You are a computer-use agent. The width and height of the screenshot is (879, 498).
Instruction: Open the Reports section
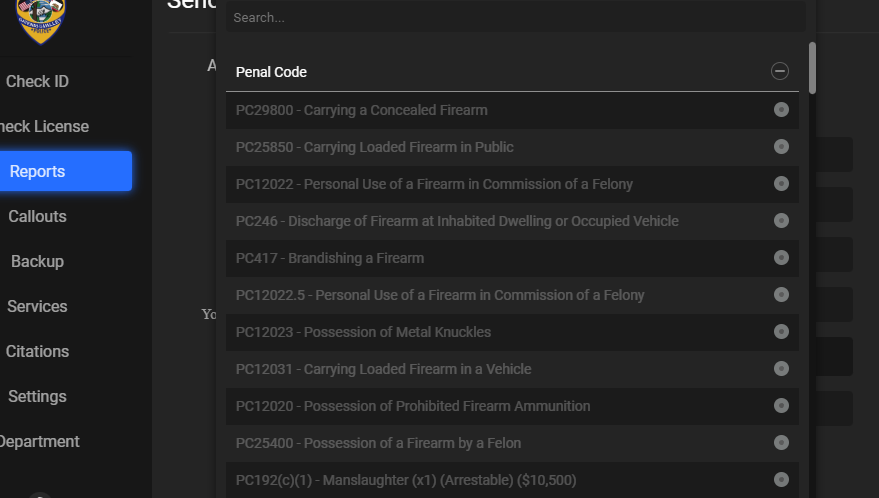(37, 171)
